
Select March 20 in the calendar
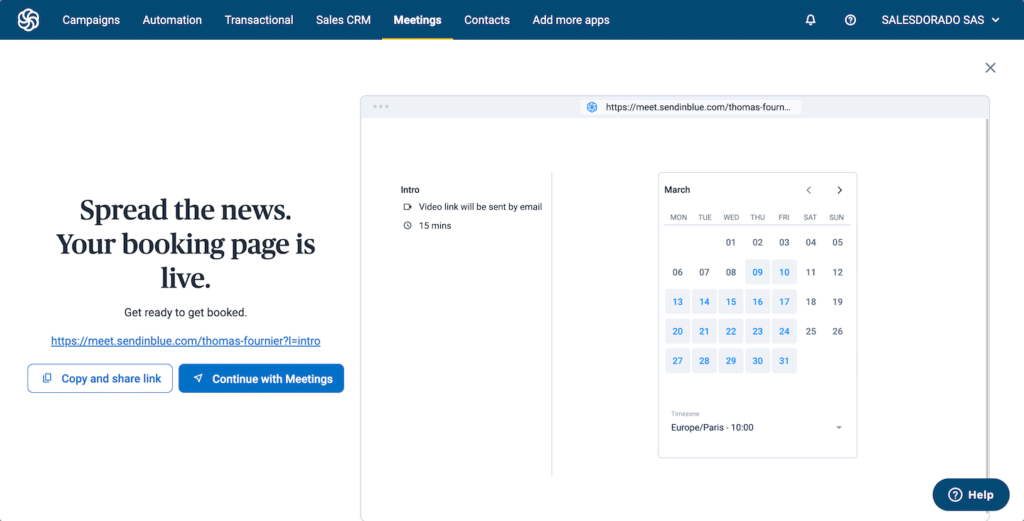[x=678, y=331]
